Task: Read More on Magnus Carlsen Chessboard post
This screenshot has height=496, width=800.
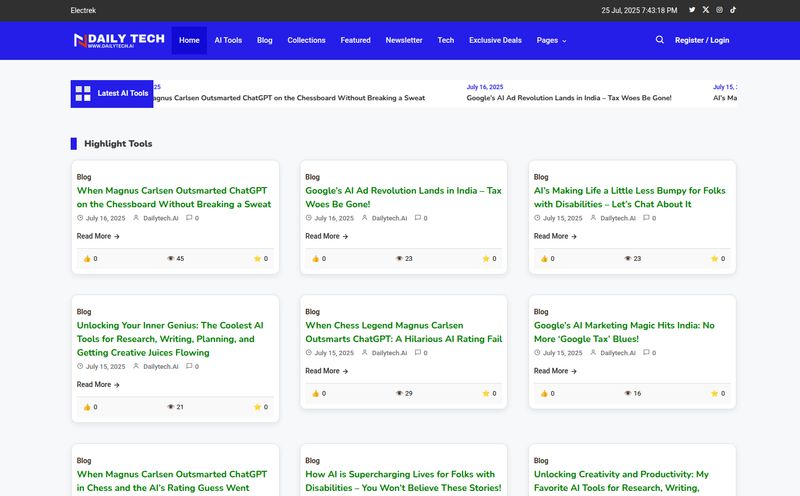Action: click(x=98, y=236)
